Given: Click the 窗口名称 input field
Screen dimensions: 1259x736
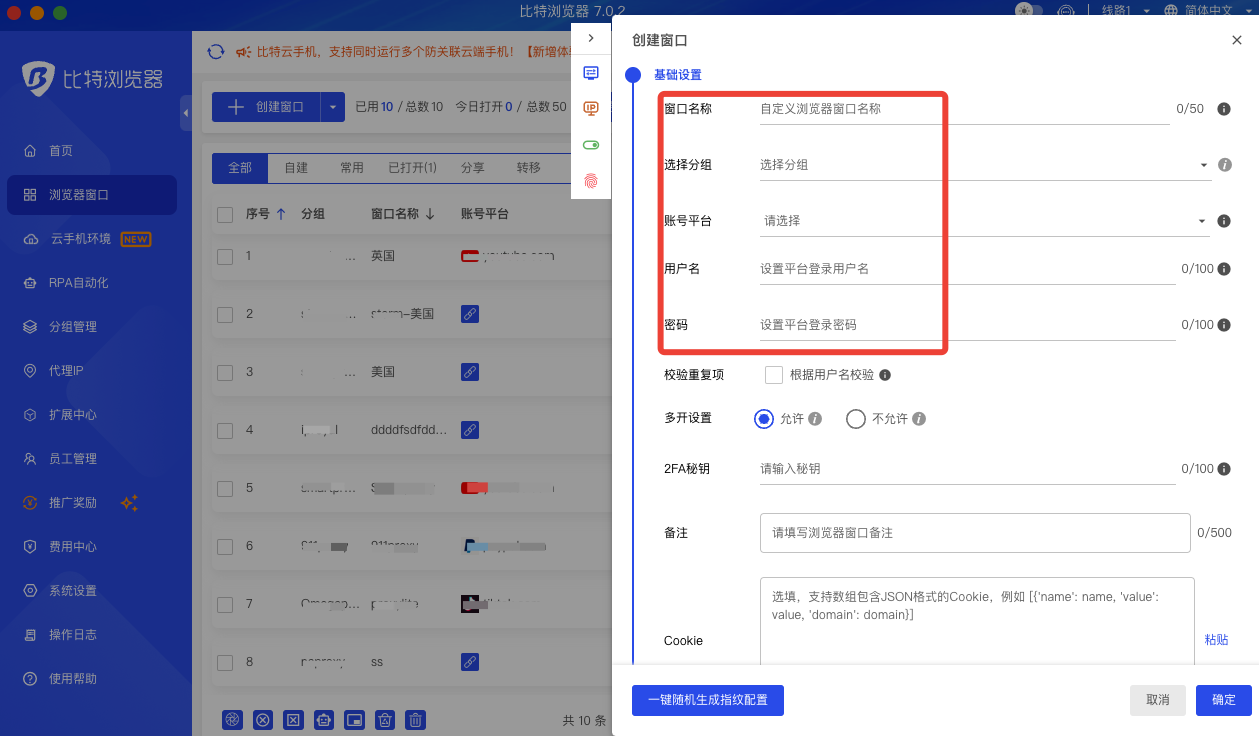Looking at the screenshot, I should 964,109.
